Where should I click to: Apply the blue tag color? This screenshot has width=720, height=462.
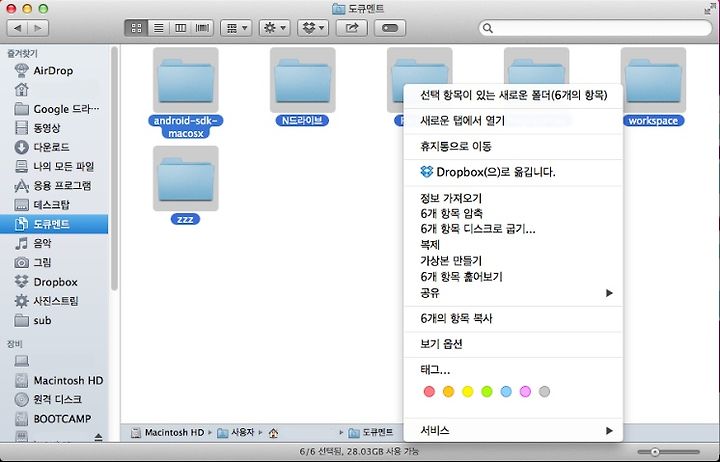pyautogui.click(x=506, y=392)
